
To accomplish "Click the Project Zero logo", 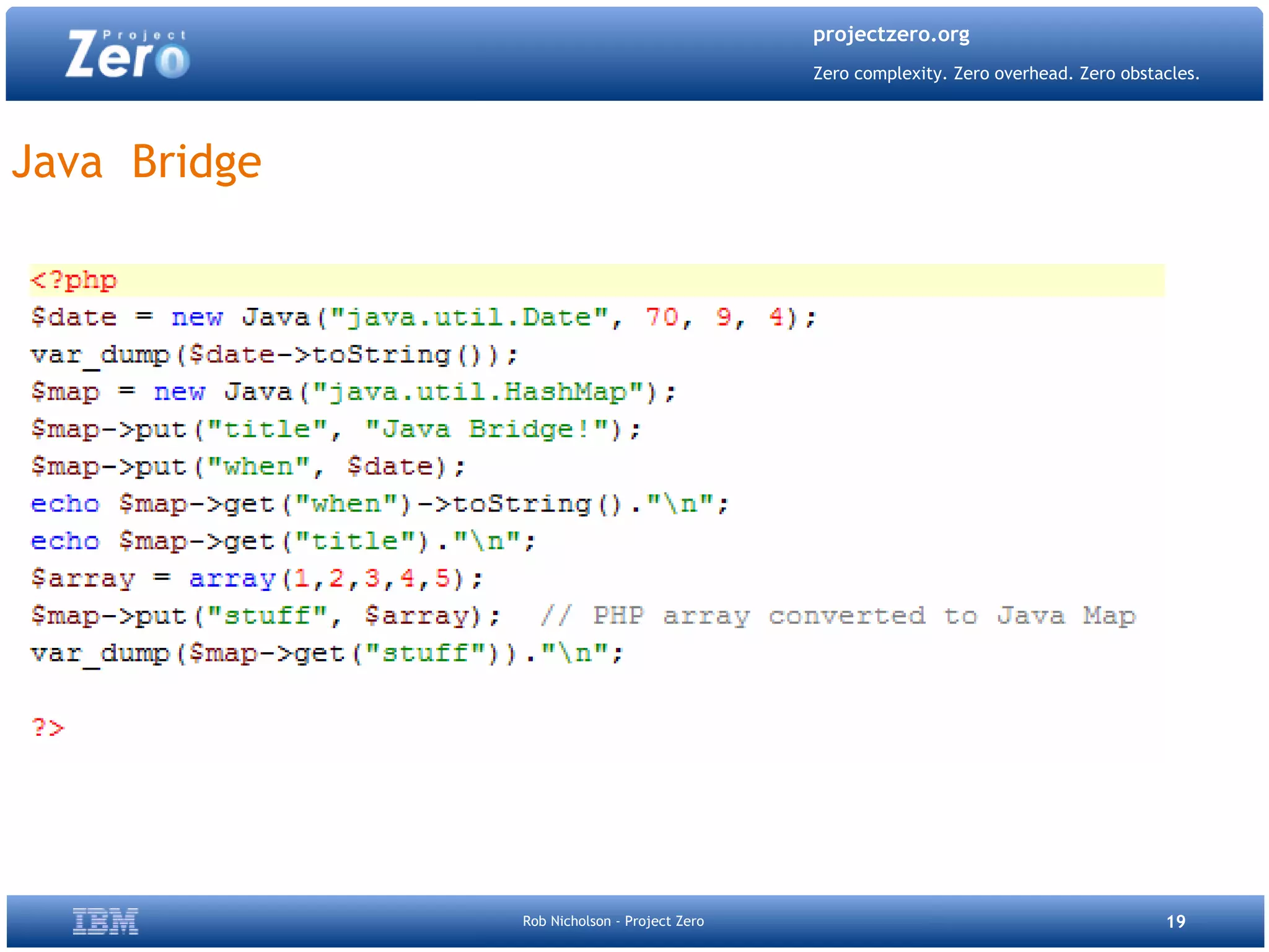I will 127,55.
